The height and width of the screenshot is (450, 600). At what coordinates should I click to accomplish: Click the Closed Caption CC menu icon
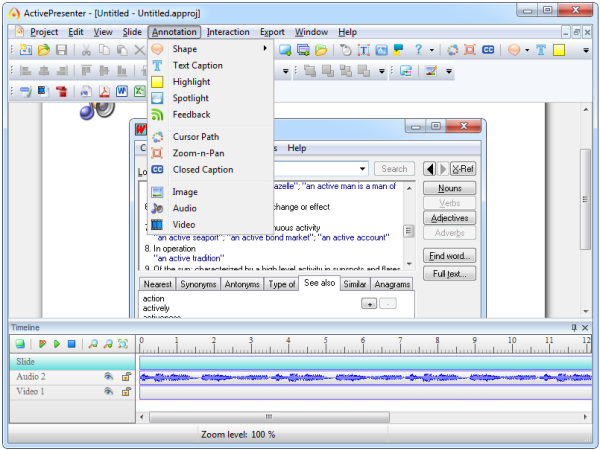(x=157, y=170)
